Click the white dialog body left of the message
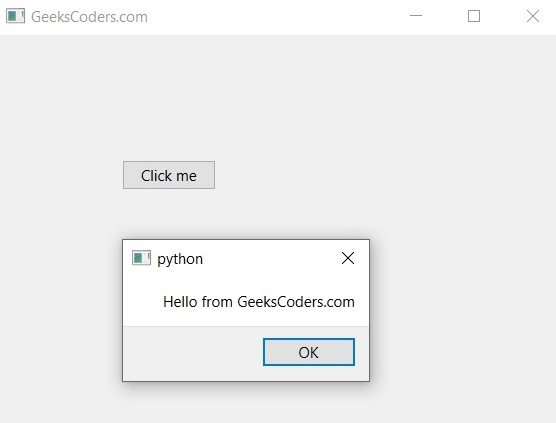Screen dimensions: 556x423 (143, 301)
